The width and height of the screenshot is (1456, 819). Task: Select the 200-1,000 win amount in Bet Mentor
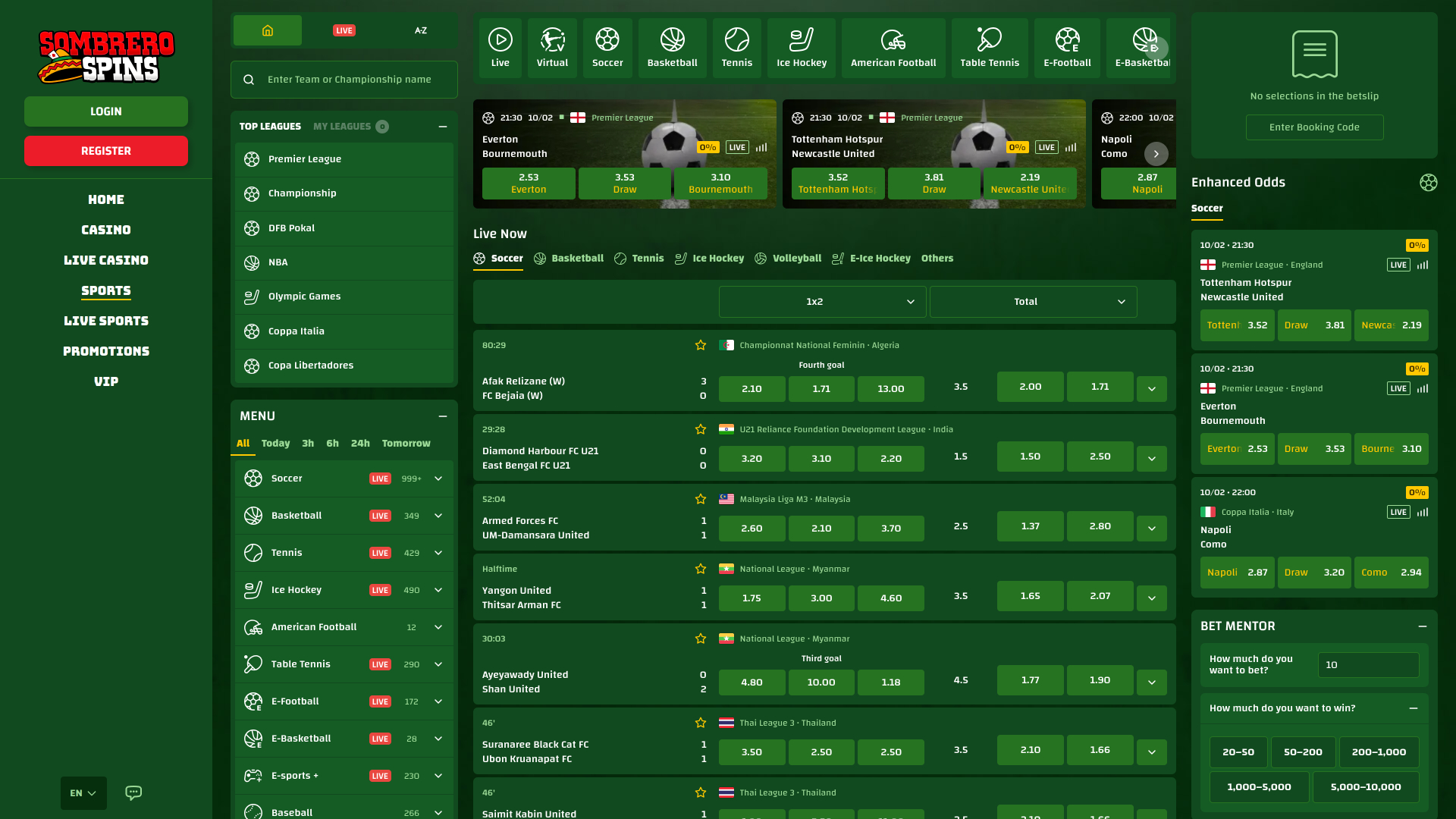point(1379,752)
